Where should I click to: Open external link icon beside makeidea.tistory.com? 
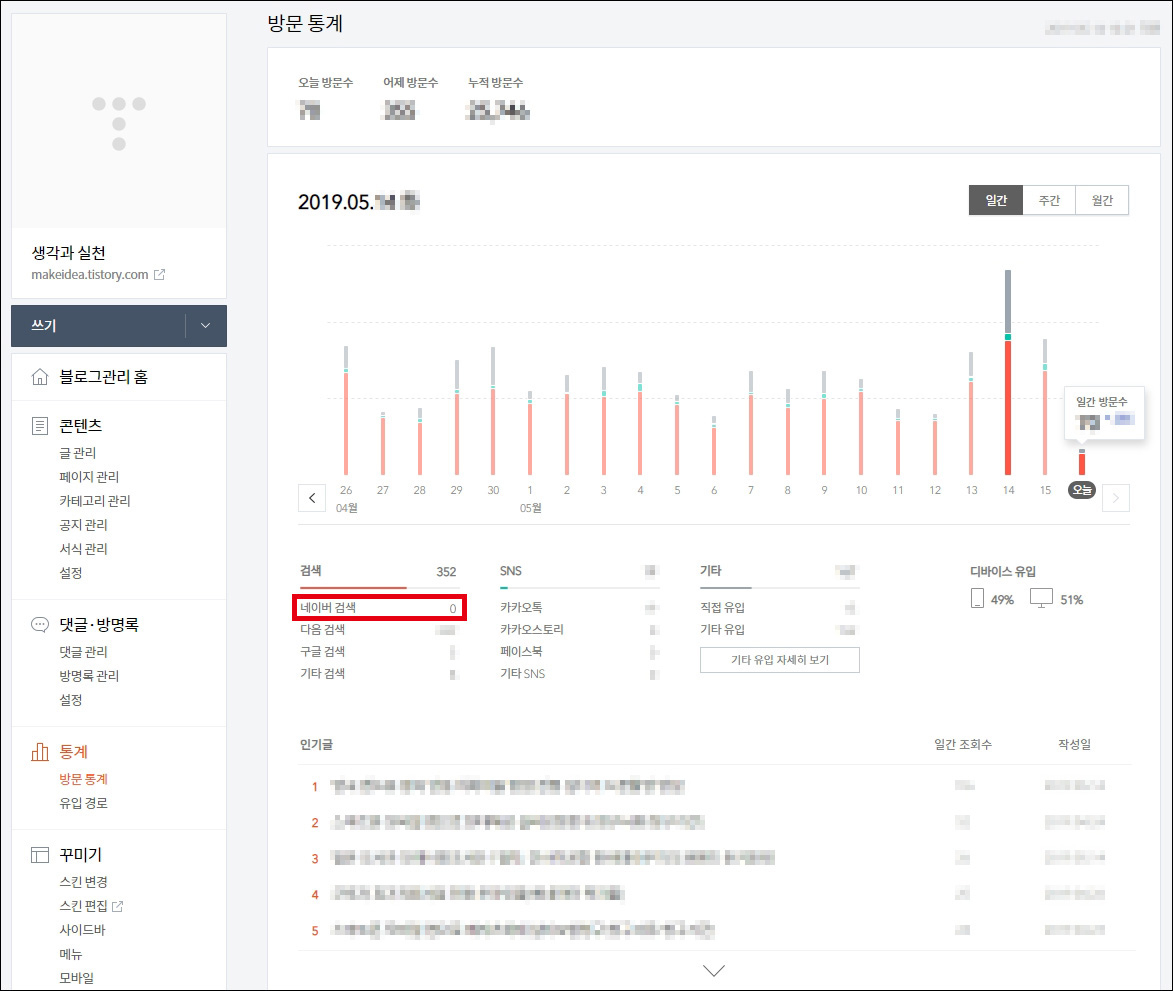pyautogui.click(x=159, y=274)
